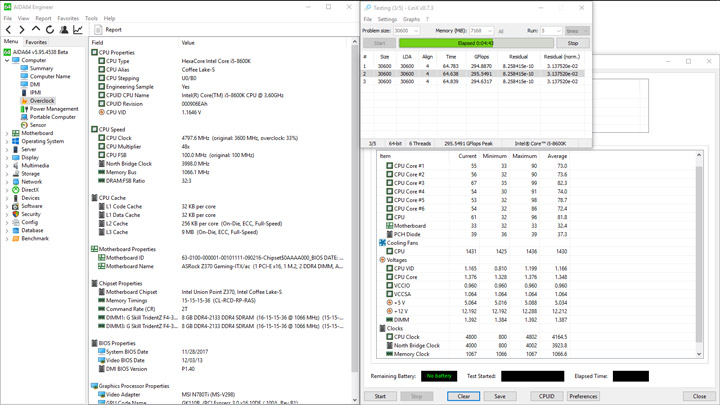The height and width of the screenshot is (405, 720).
Task: Open the AIDA64 Favorites menu
Action: pyautogui.click(x=68, y=18)
